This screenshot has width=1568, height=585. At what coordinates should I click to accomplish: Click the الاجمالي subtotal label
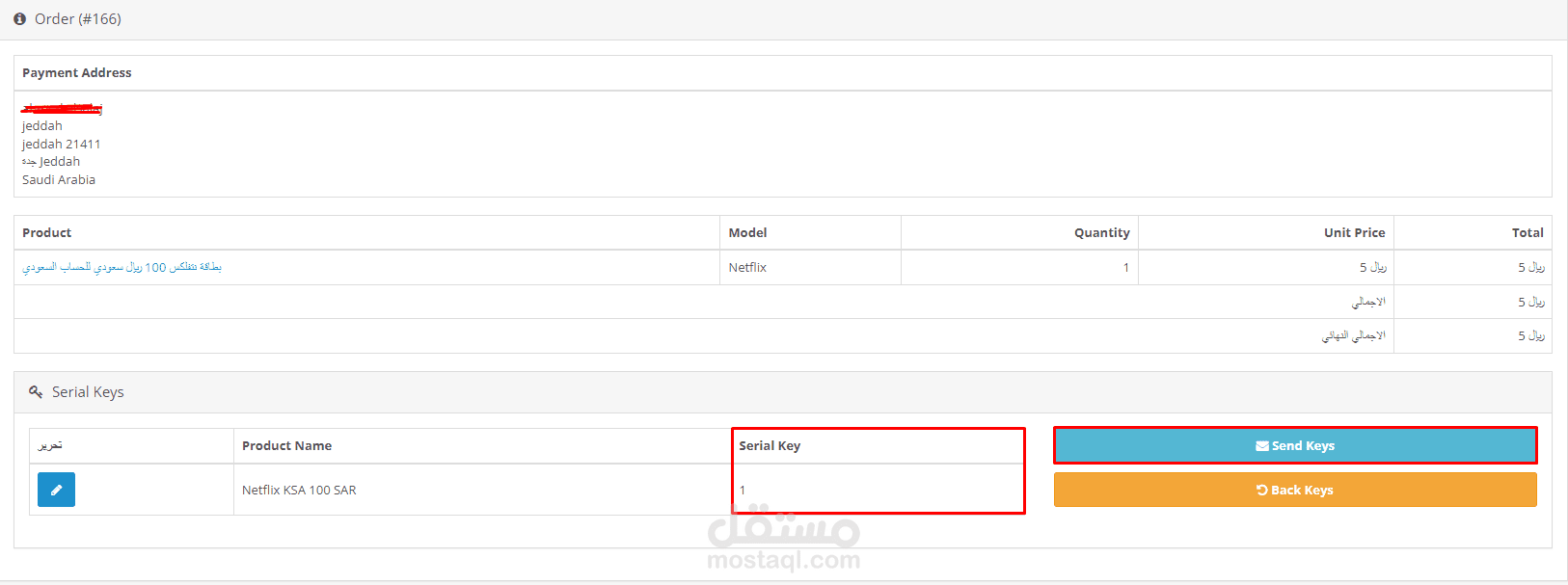(x=1368, y=302)
